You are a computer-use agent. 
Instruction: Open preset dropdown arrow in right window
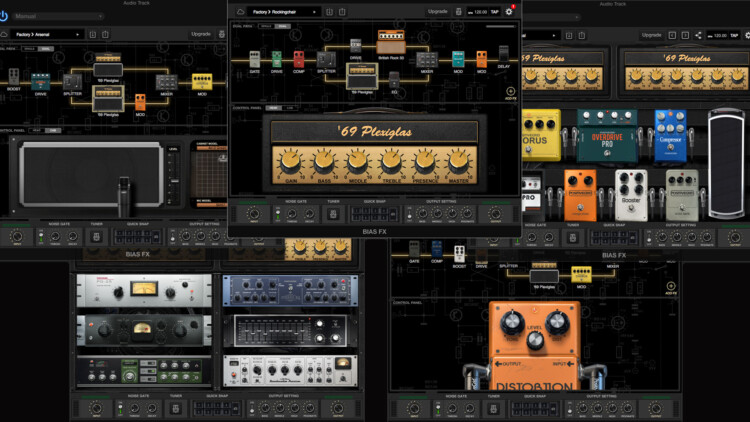pyautogui.click(x=554, y=35)
